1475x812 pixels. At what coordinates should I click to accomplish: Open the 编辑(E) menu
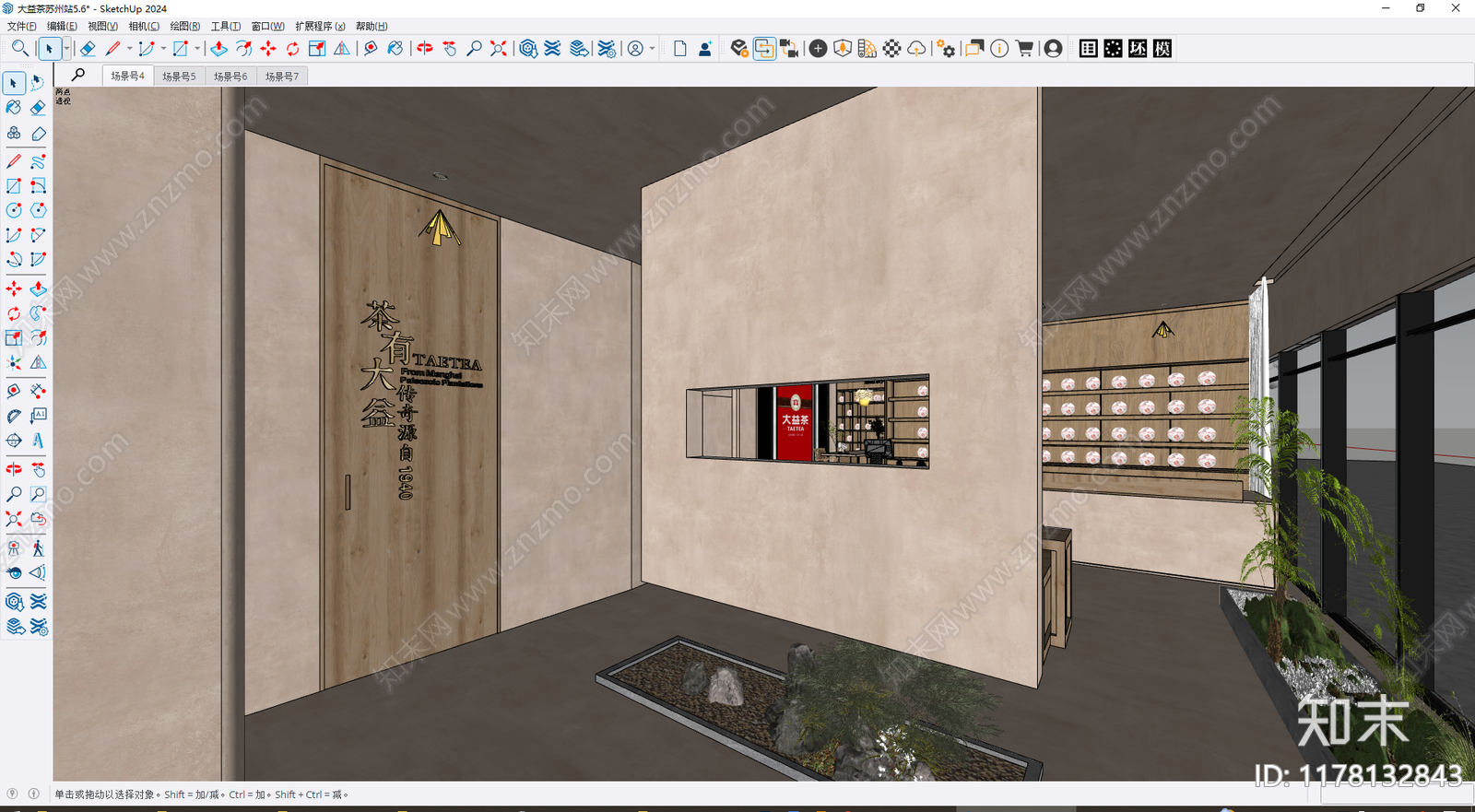coord(62,26)
